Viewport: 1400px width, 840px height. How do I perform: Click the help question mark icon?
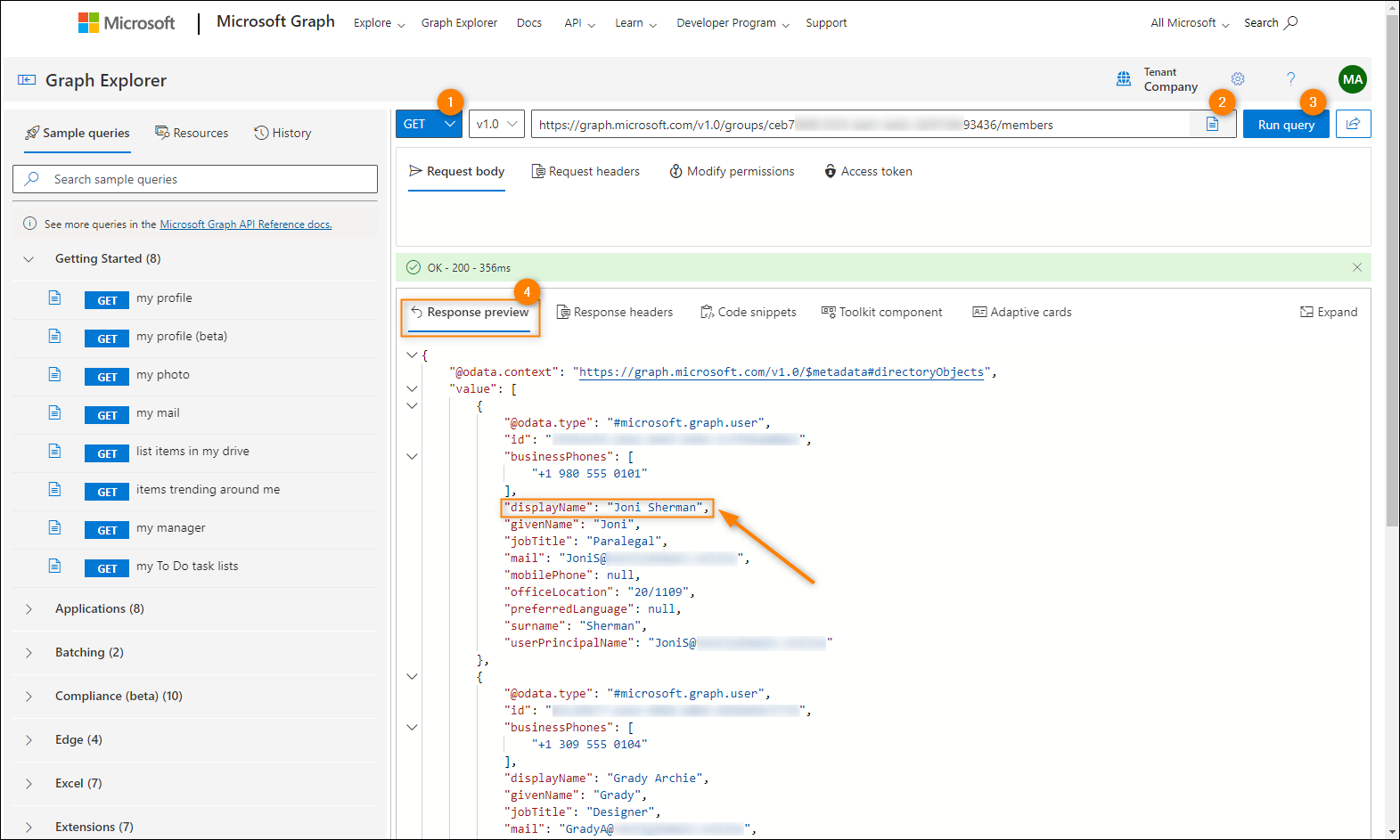click(1290, 79)
